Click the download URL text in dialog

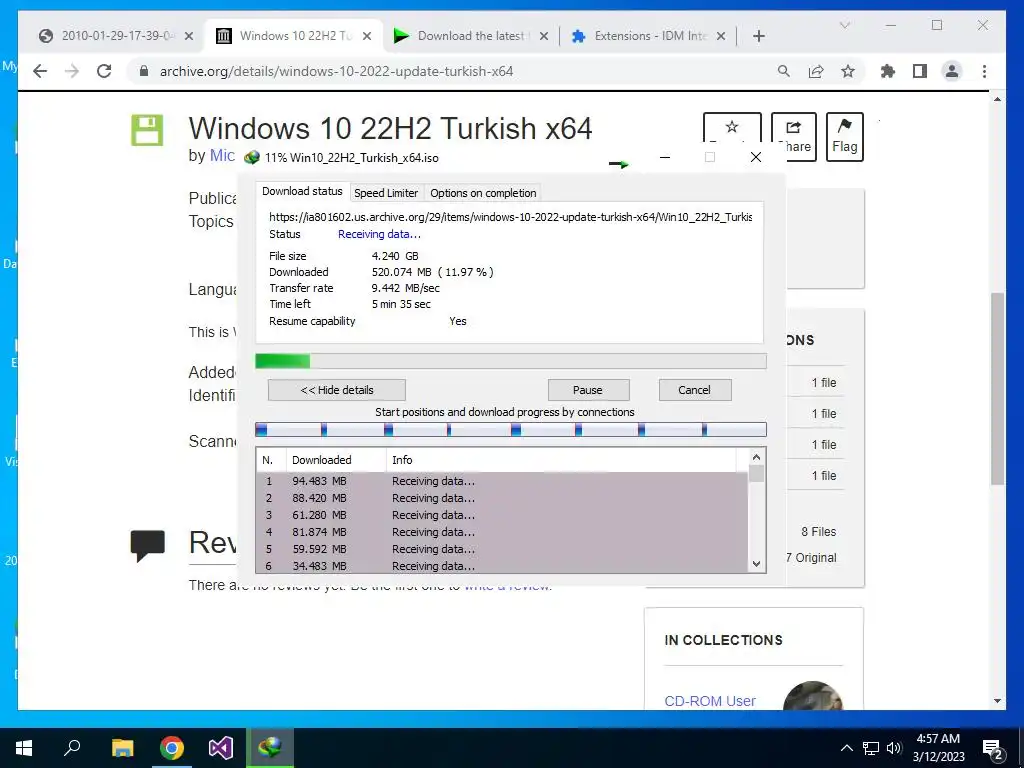pos(510,217)
